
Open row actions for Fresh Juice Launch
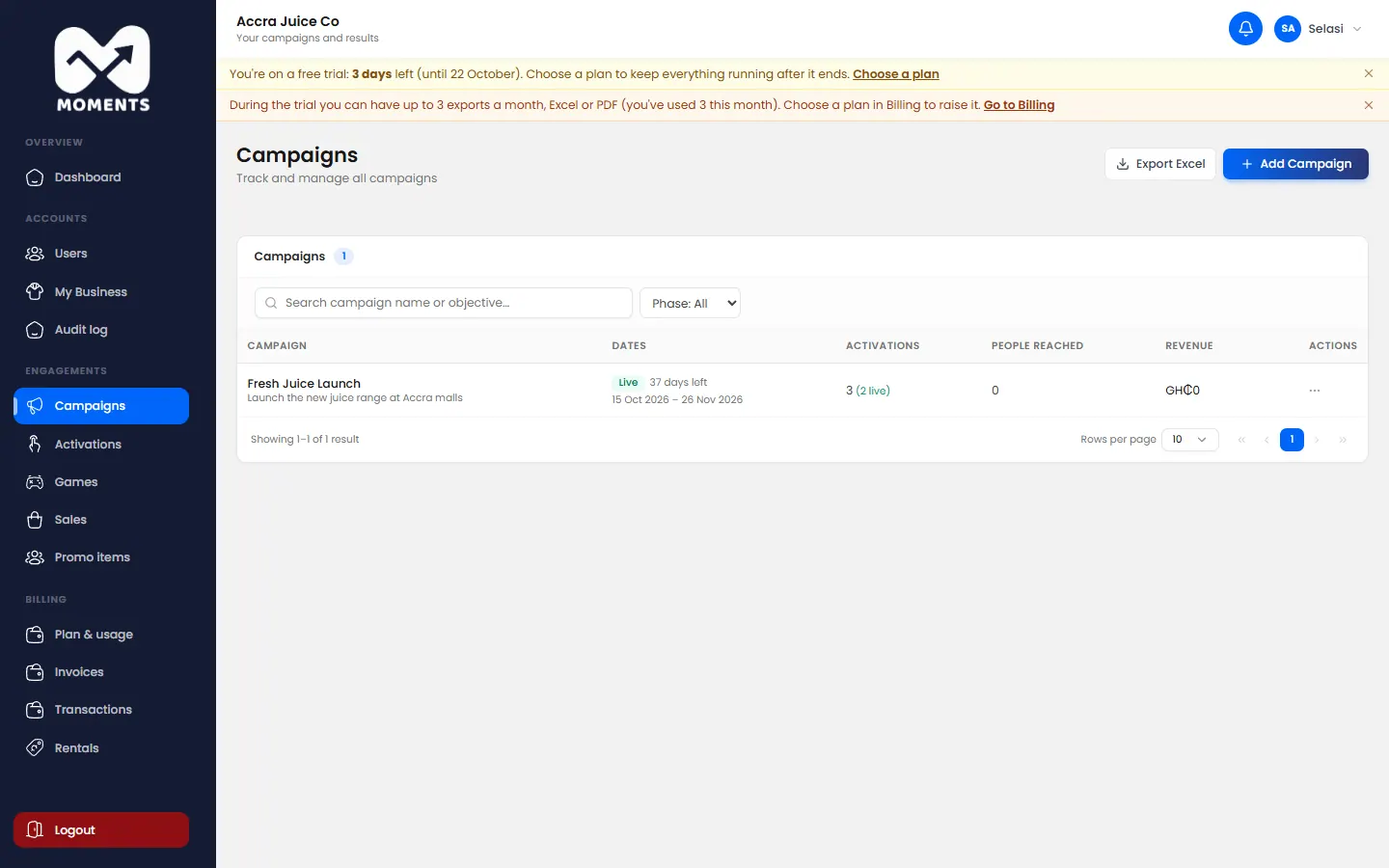(x=1315, y=391)
